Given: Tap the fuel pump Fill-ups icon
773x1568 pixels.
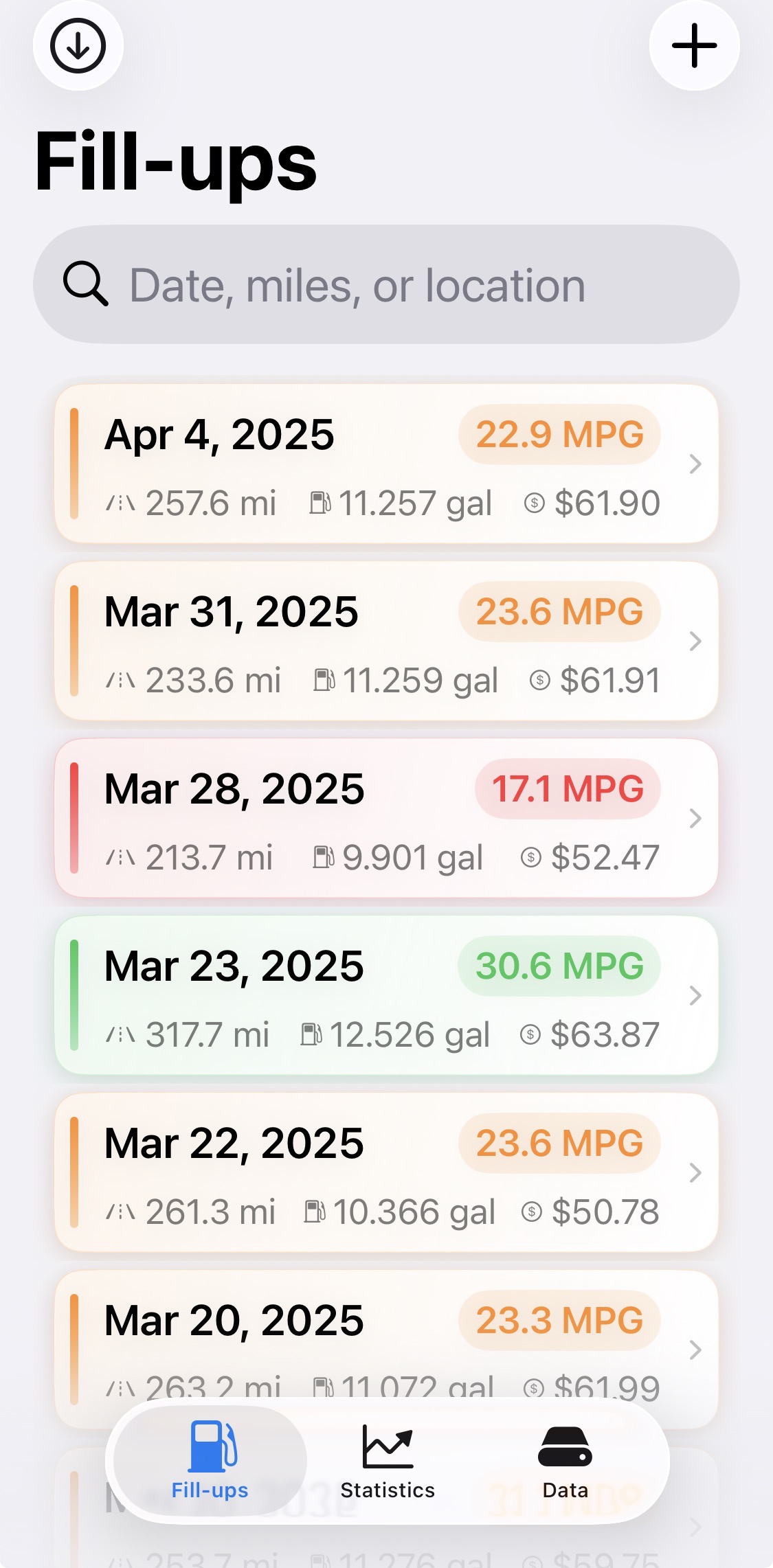Looking at the screenshot, I should pyautogui.click(x=212, y=1446).
